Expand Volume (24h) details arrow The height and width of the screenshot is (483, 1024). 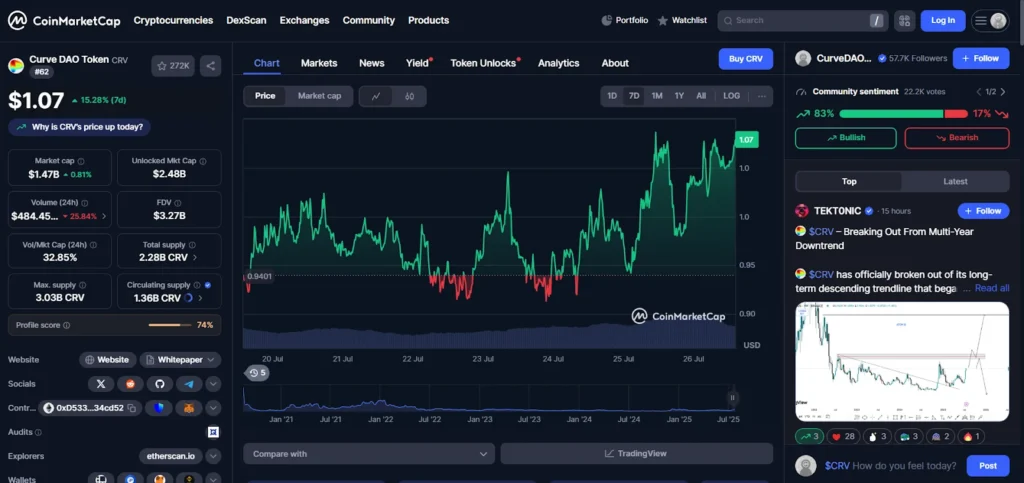pos(104,216)
